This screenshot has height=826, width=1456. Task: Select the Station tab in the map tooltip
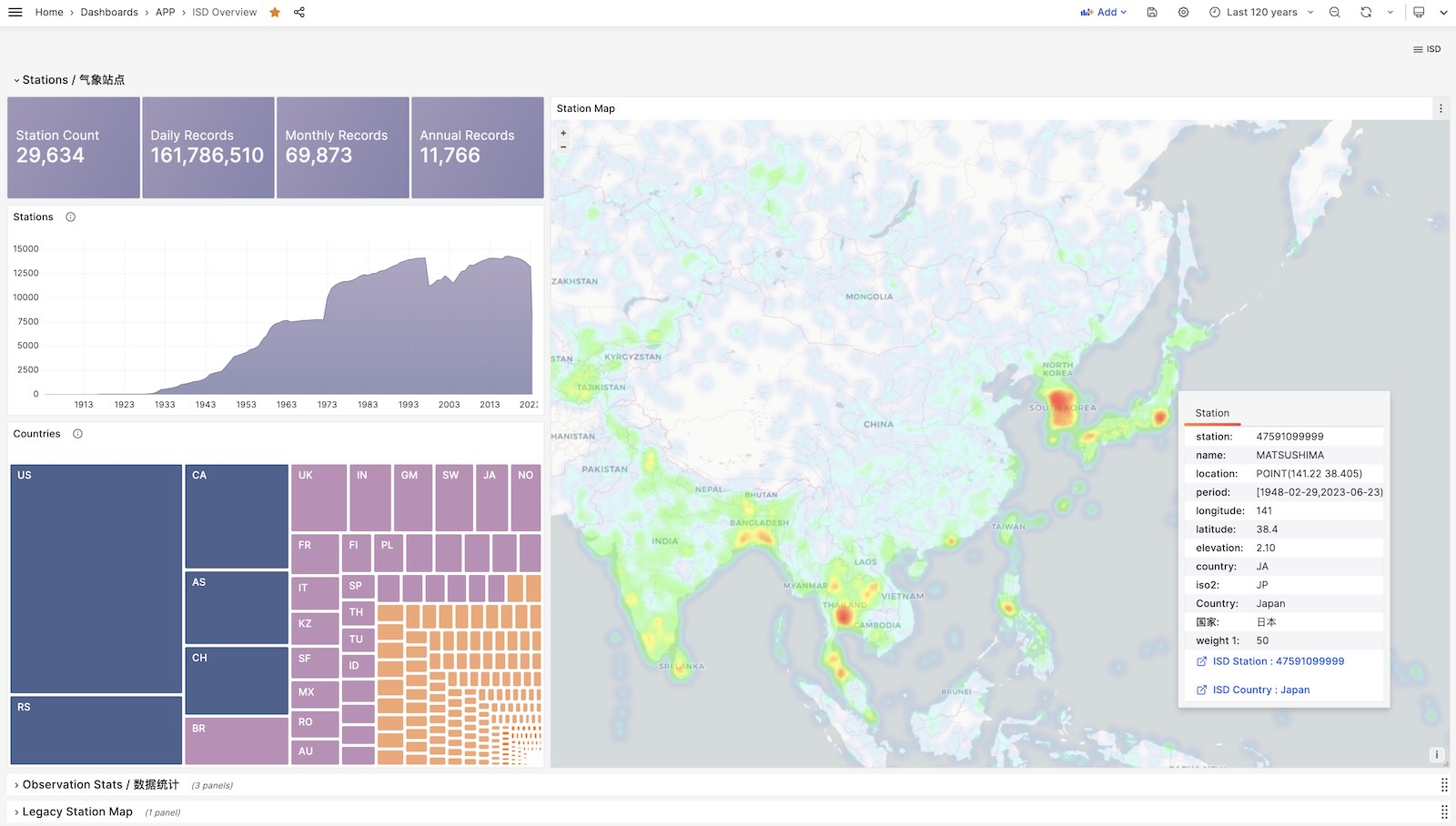click(1212, 412)
